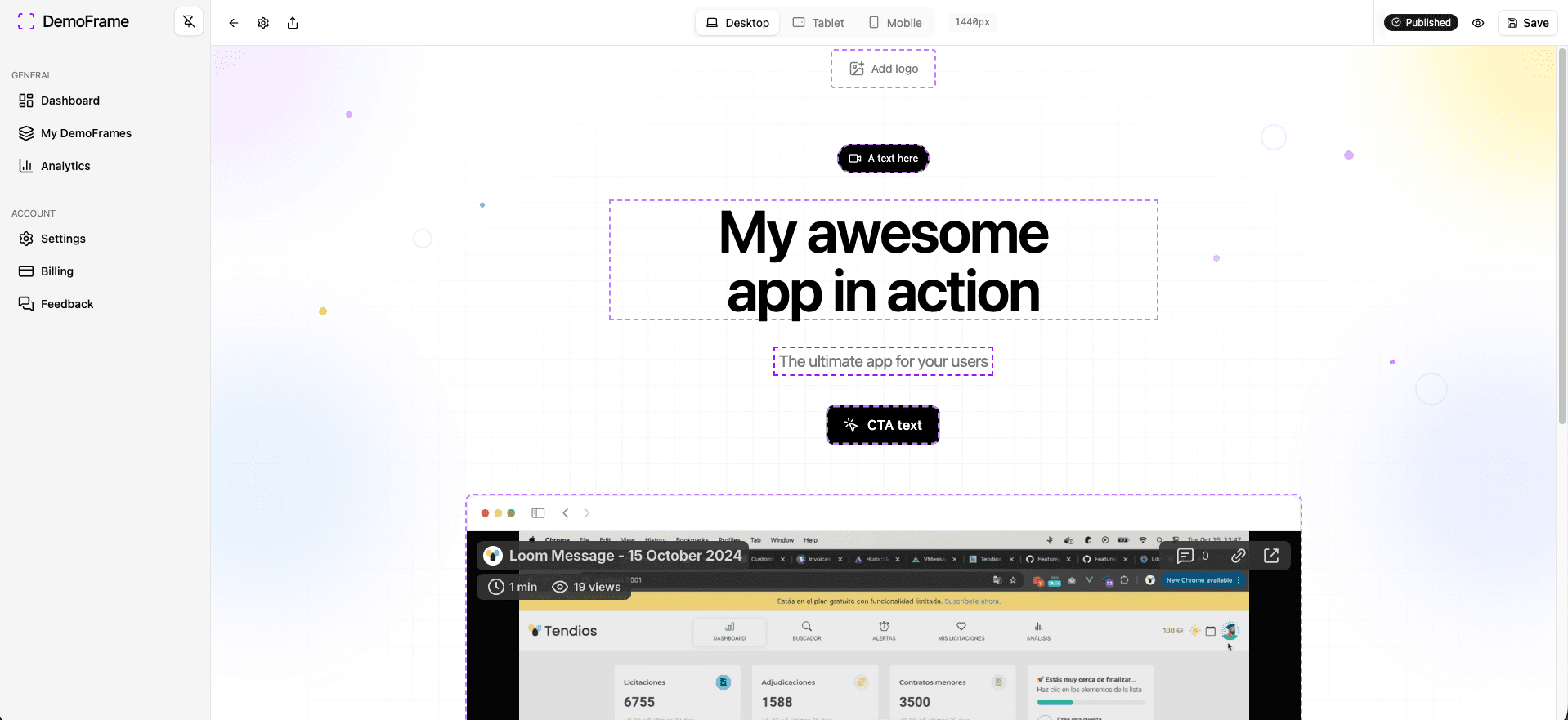
Task: Click browser frame back chevron
Action: point(566,513)
